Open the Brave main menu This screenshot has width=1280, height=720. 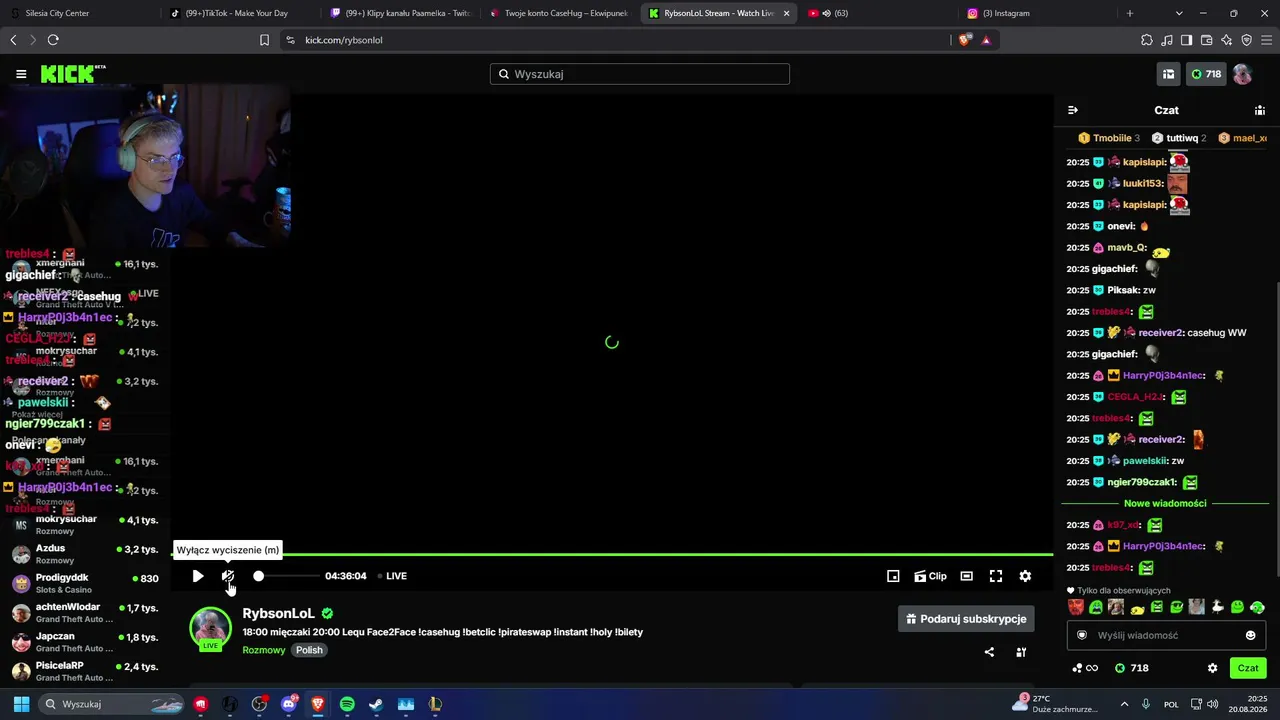point(1266,40)
